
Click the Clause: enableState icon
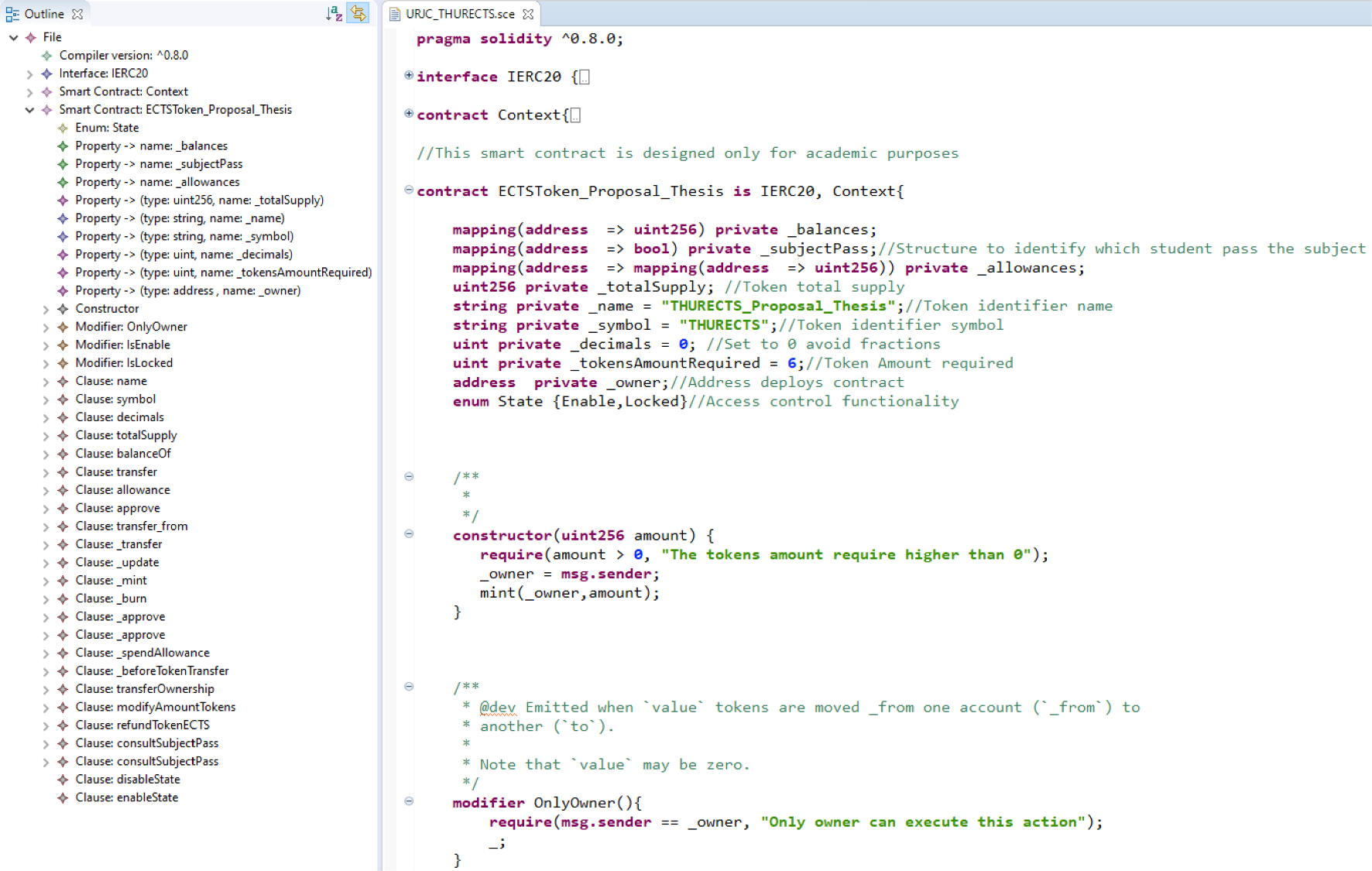click(63, 797)
